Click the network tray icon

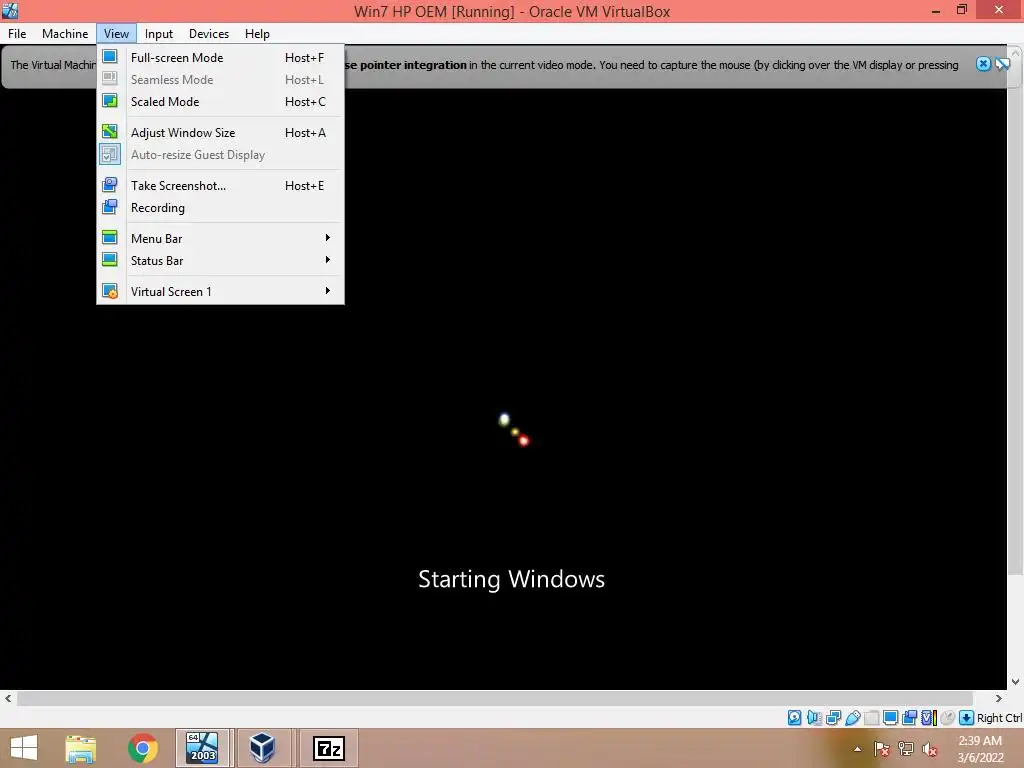906,749
